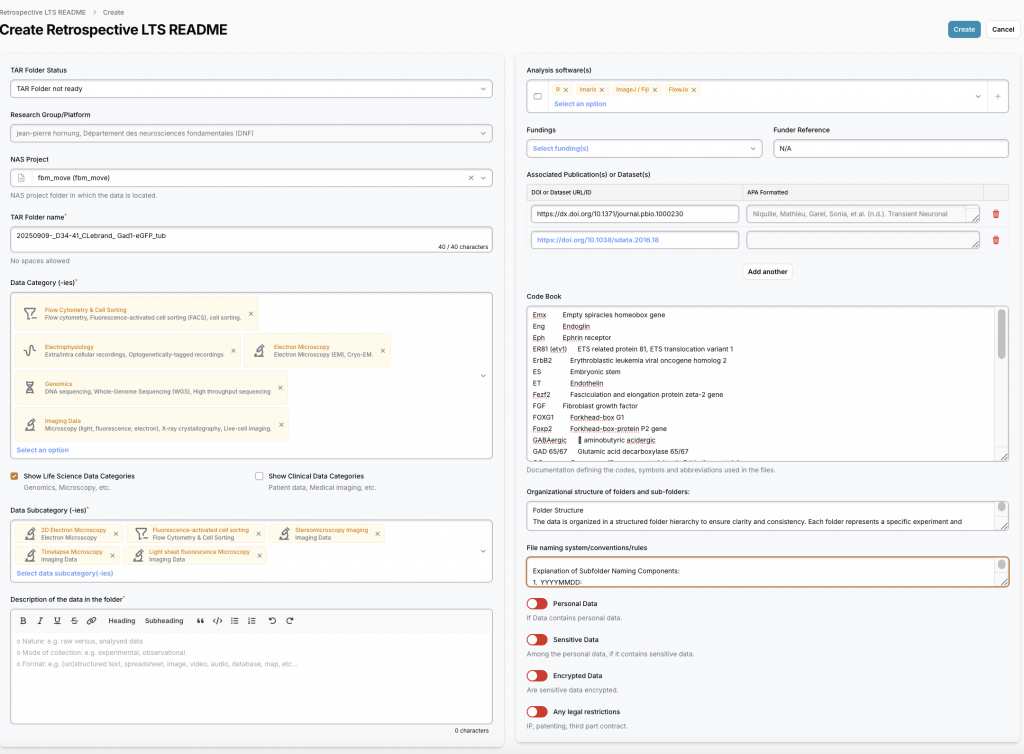Enable the Personal Data toggle

coord(537,604)
